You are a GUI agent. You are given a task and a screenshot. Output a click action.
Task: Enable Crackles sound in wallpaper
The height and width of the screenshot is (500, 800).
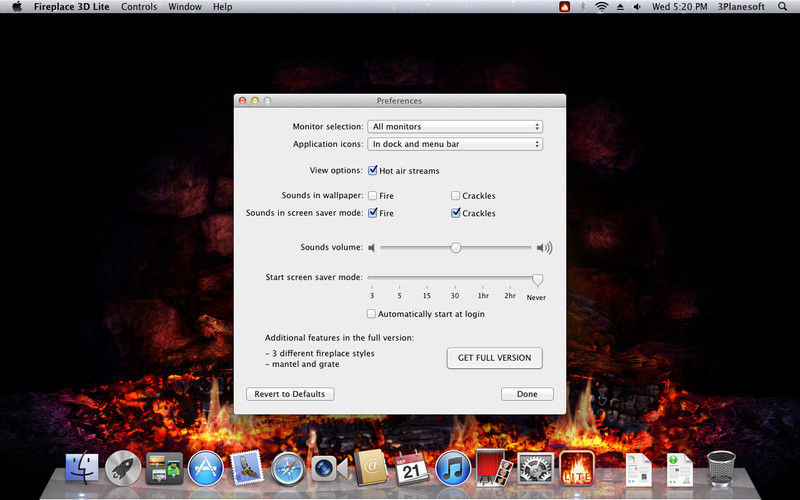[x=456, y=195]
